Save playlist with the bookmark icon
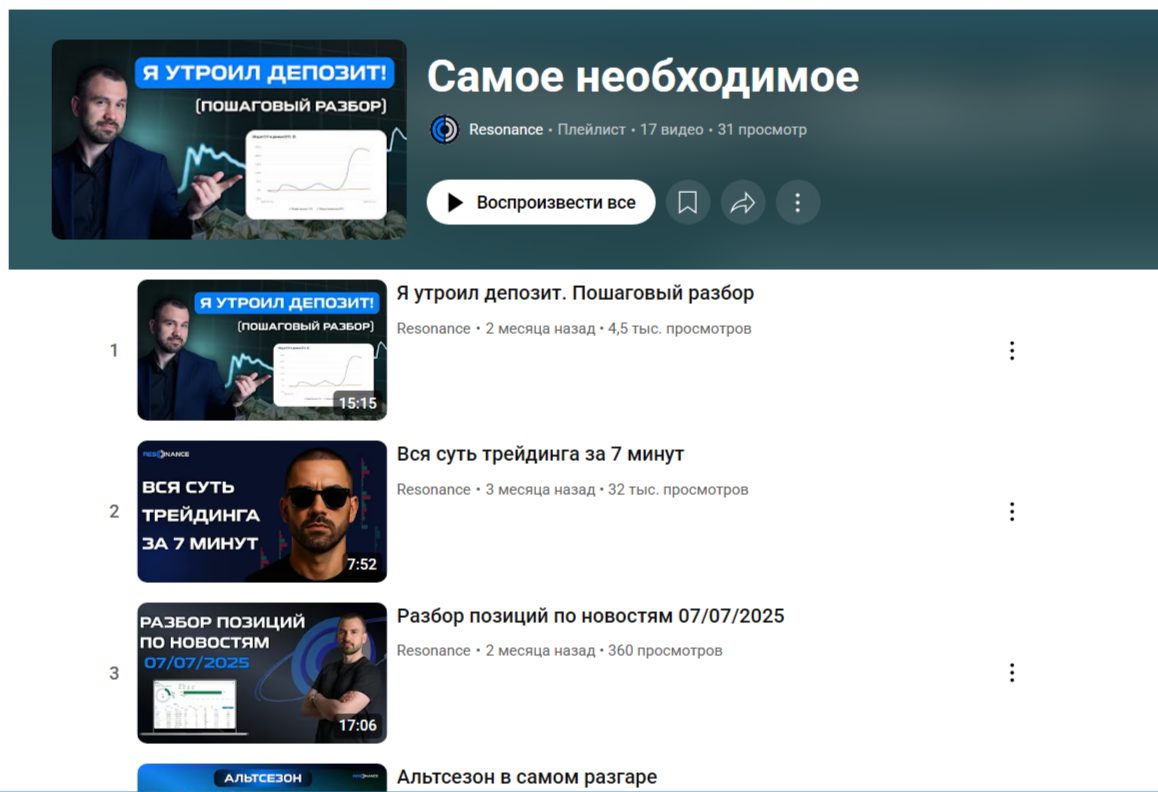Viewport: 1158px width, 792px height. pos(687,203)
